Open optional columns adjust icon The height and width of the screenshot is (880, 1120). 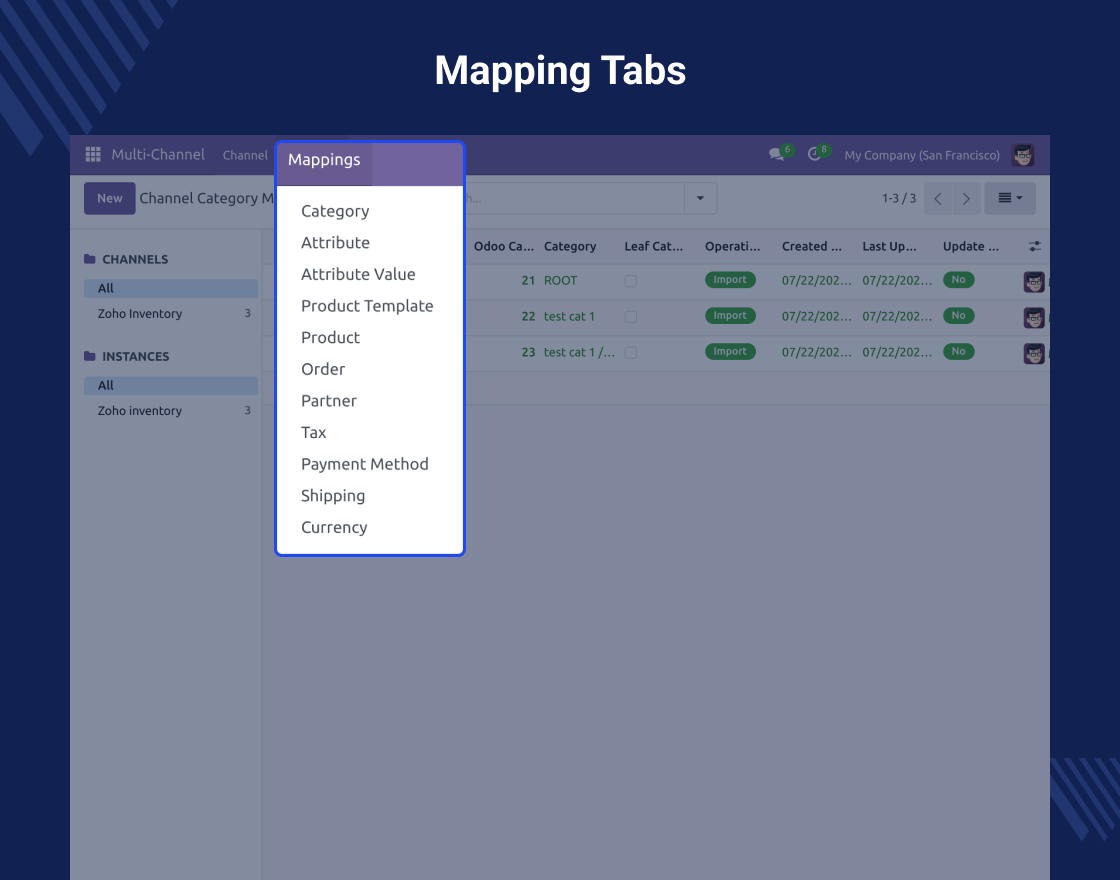[1034, 246]
